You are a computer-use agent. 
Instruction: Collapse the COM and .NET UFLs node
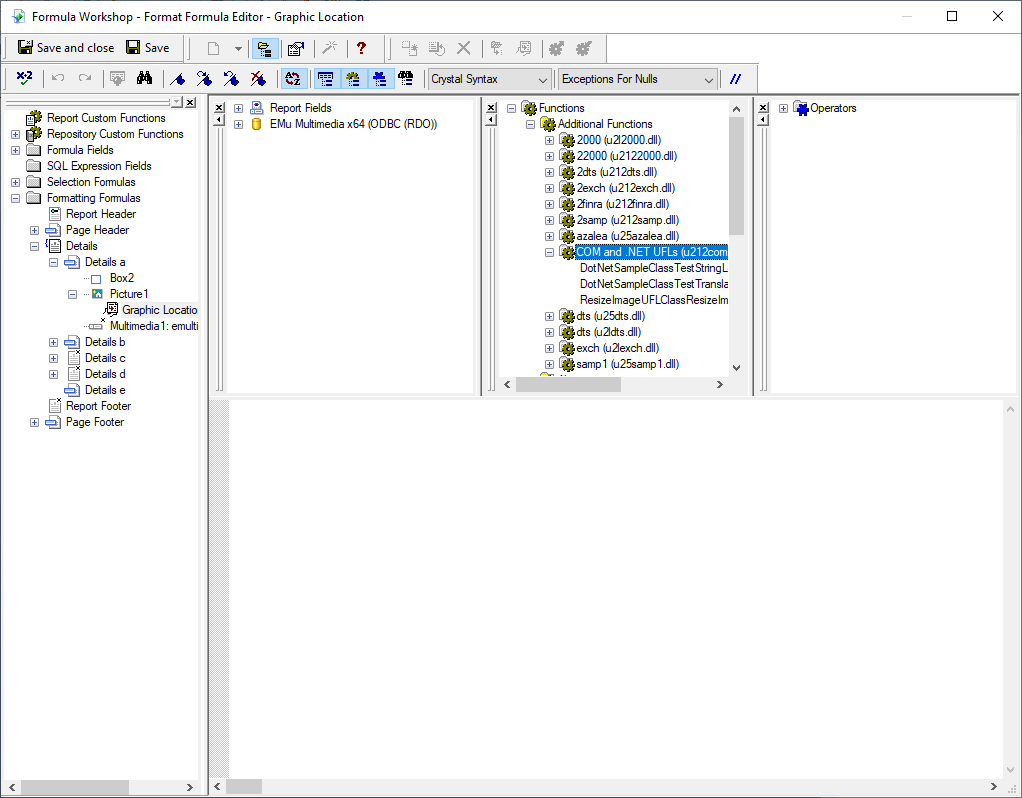(x=549, y=252)
